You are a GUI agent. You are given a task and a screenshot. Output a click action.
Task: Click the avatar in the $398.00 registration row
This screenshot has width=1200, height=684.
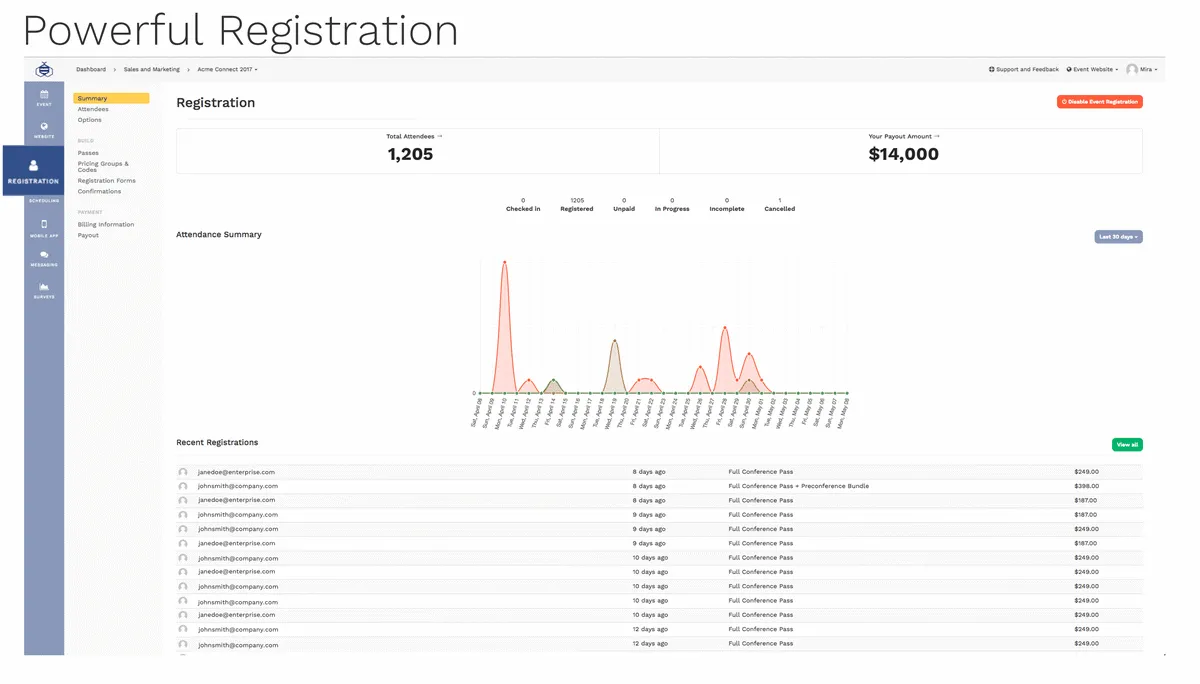click(x=183, y=486)
